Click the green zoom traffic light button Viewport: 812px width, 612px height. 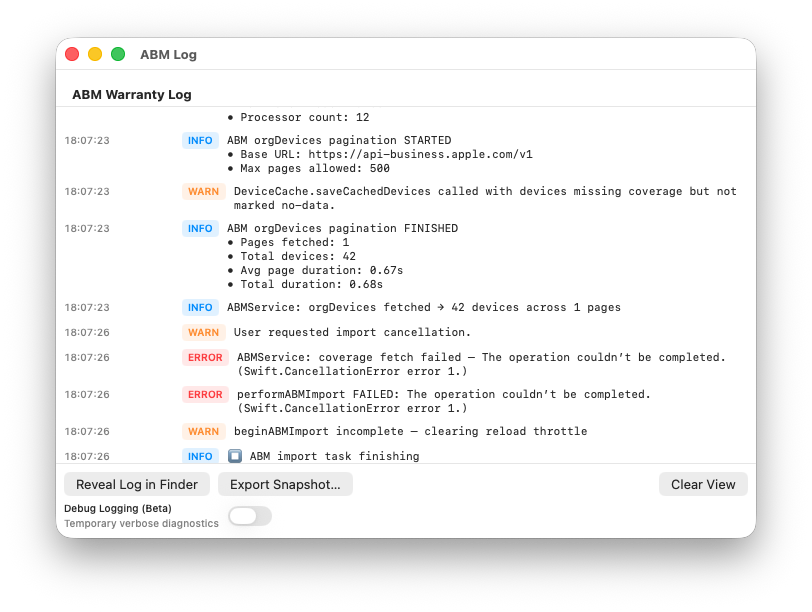pyautogui.click(x=117, y=54)
